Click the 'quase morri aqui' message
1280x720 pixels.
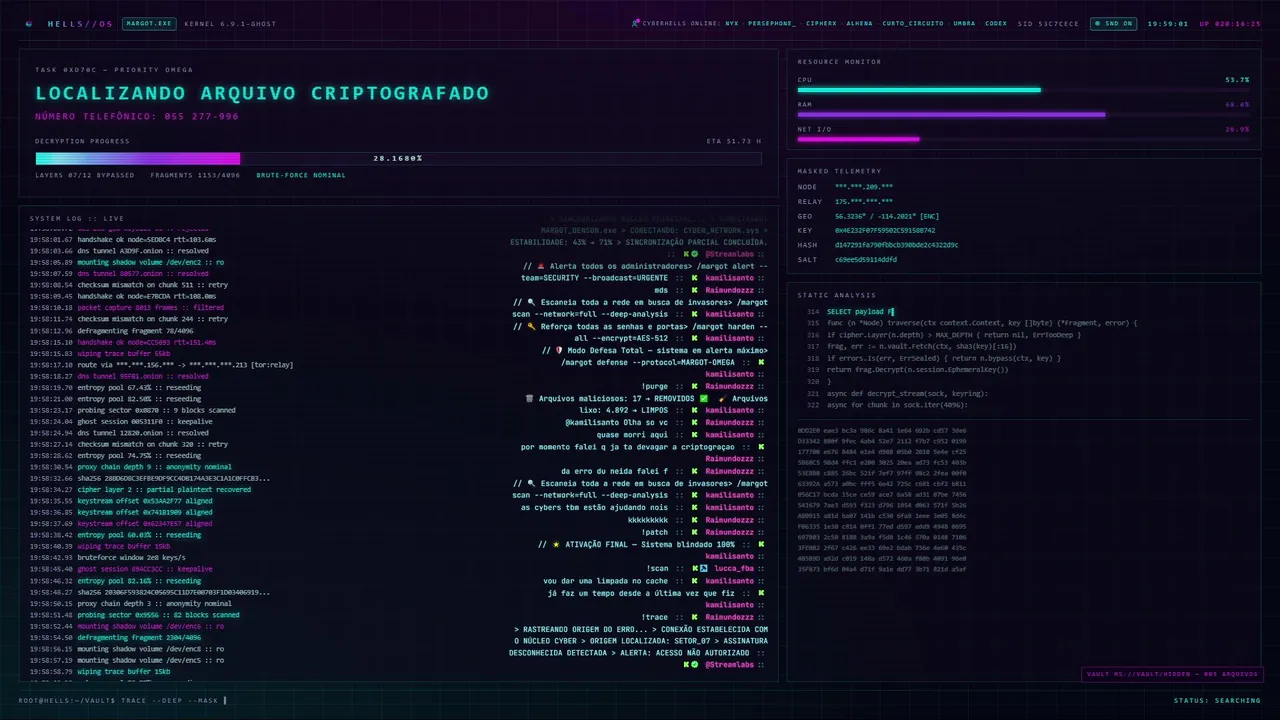(x=632, y=436)
